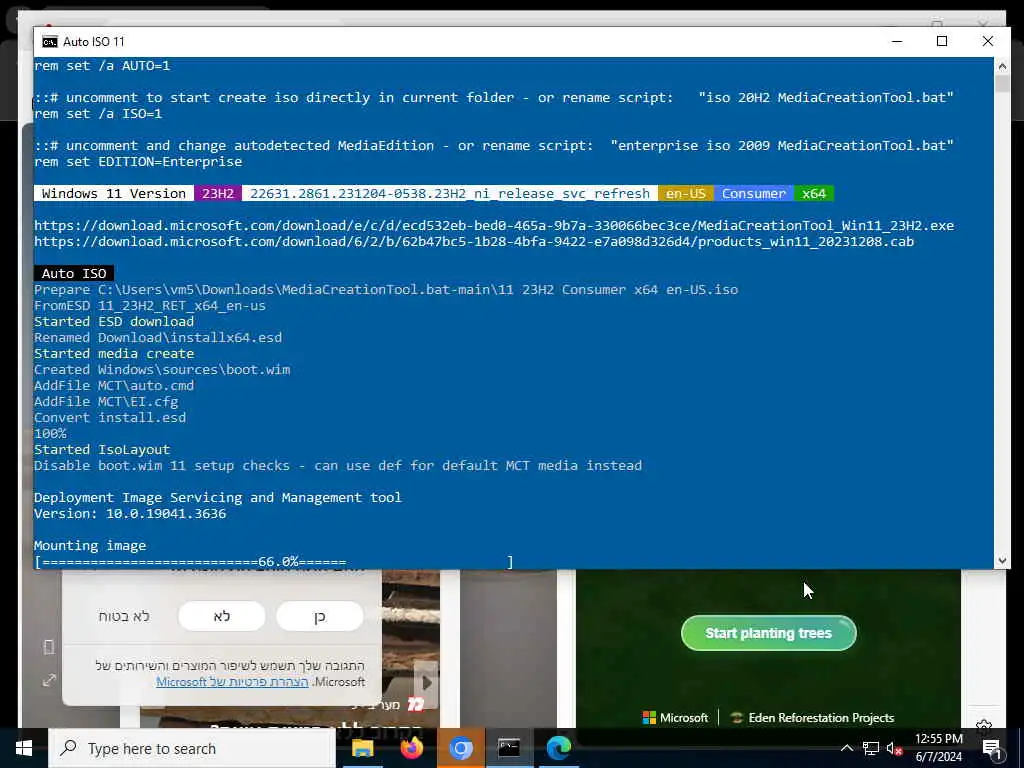Image resolution: width=1024 pixels, height=768 pixels.
Task: Click the MediaCreationTool_Win11_23H2.exe download URL
Action: [494, 226]
